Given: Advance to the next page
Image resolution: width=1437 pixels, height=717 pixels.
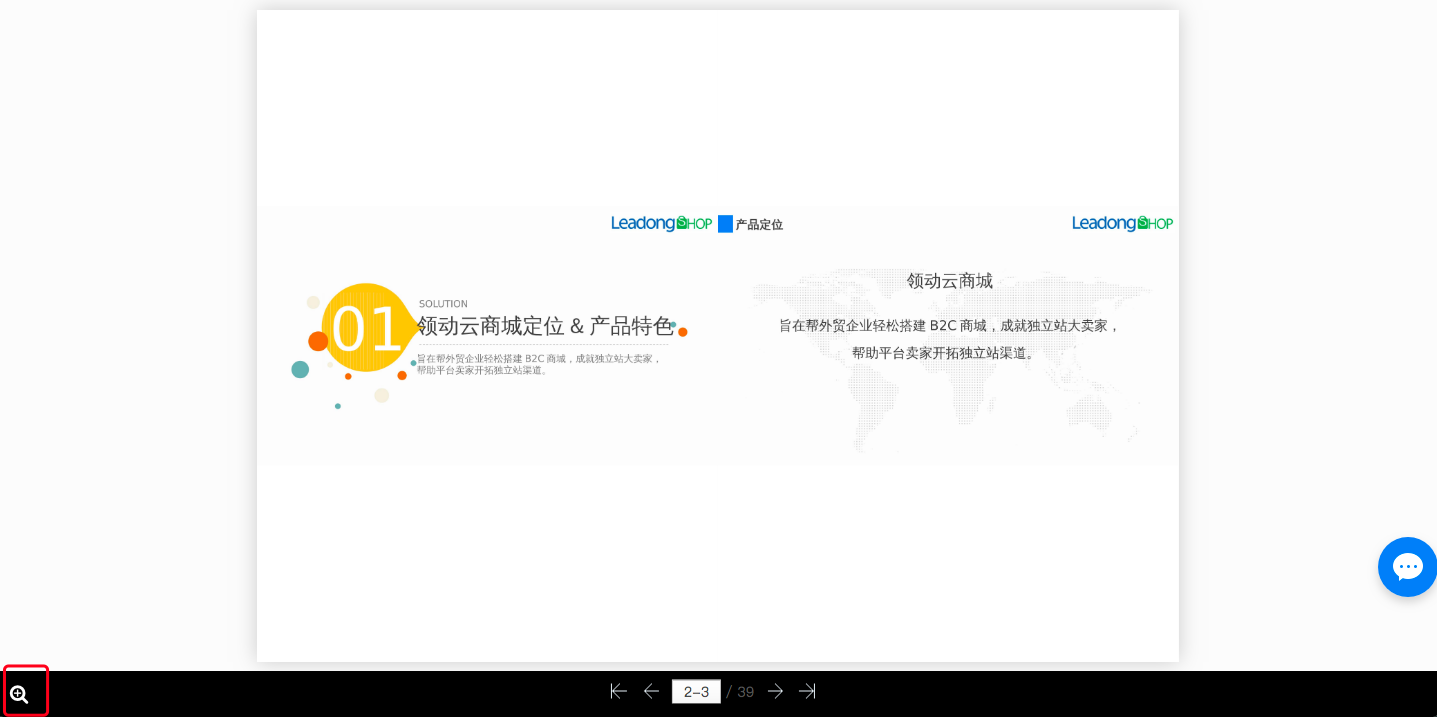Looking at the screenshot, I should [776, 691].
